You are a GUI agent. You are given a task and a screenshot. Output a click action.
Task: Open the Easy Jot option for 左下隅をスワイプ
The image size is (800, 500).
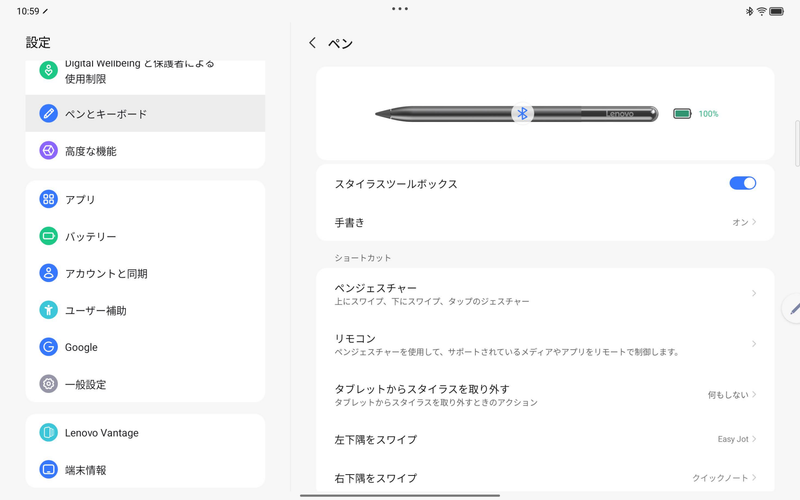(x=737, y=439)
